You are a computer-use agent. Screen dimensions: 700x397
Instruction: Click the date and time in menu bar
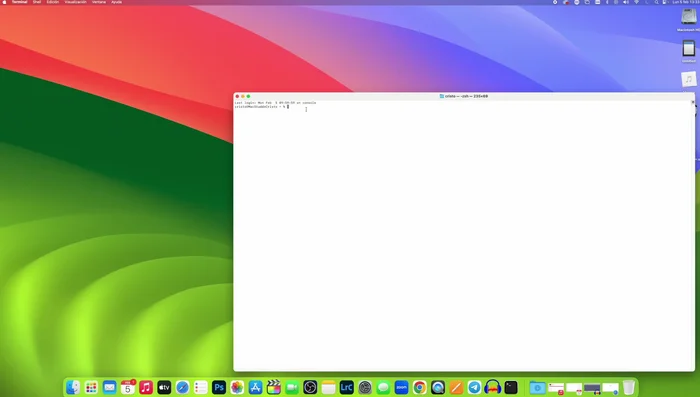point(686,2)
